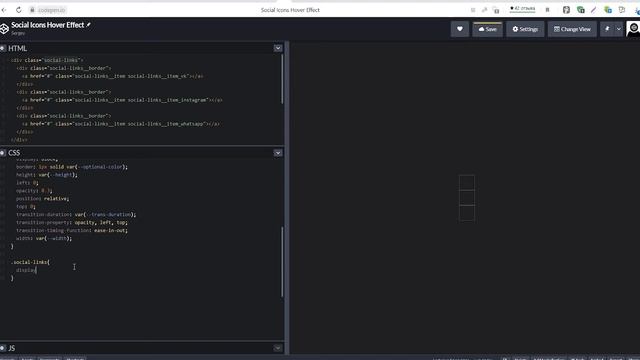The height and width of the screenshot is (360, 640).
Task: Open the JS panel dropdown menu
Action: click(278, 348)
